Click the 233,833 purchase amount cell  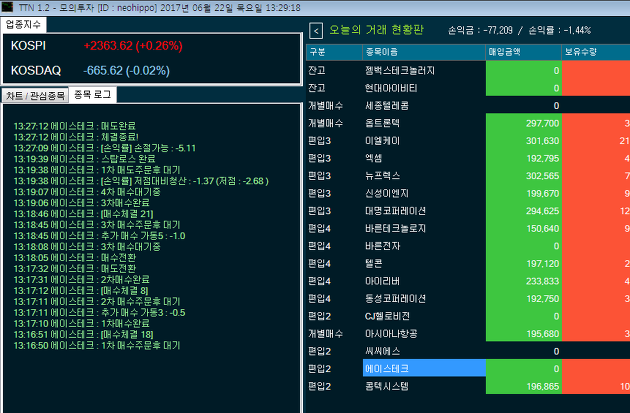pyautogui.click(x=524, y=281)
